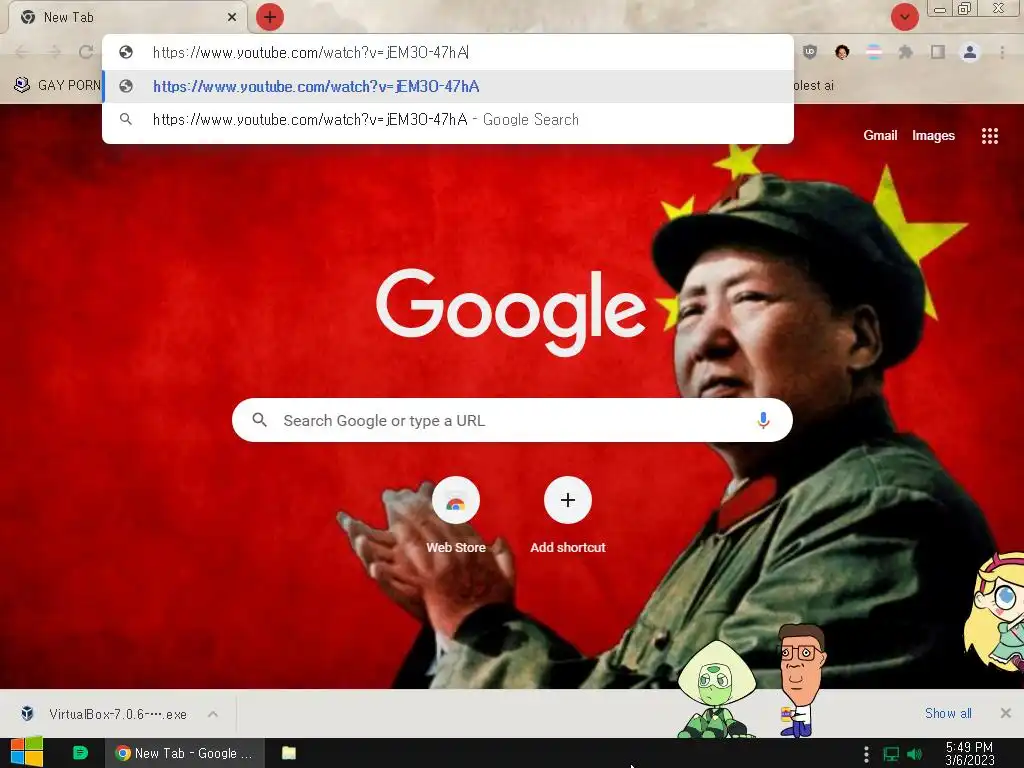Click the partly hidden 'olest ai' bookmark
Viewport: 1024px width, 768px height.
pyautogui.click(x=814, y=85)
